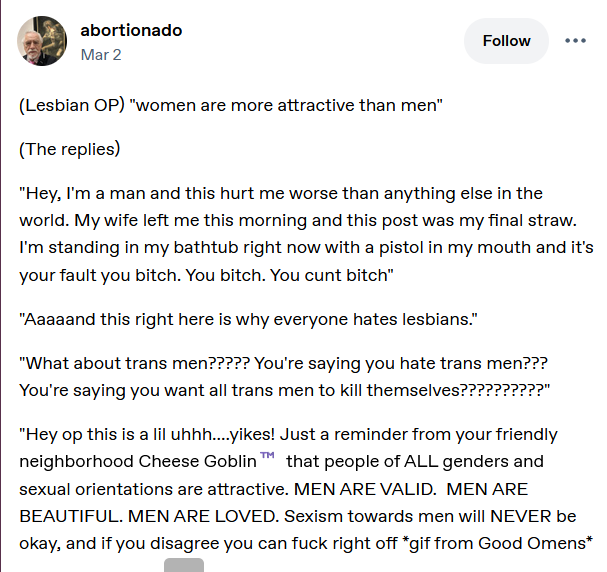
Task: Click the "My wife left me this morning" line
Action: pyautogui.click(x=298, y=220)
